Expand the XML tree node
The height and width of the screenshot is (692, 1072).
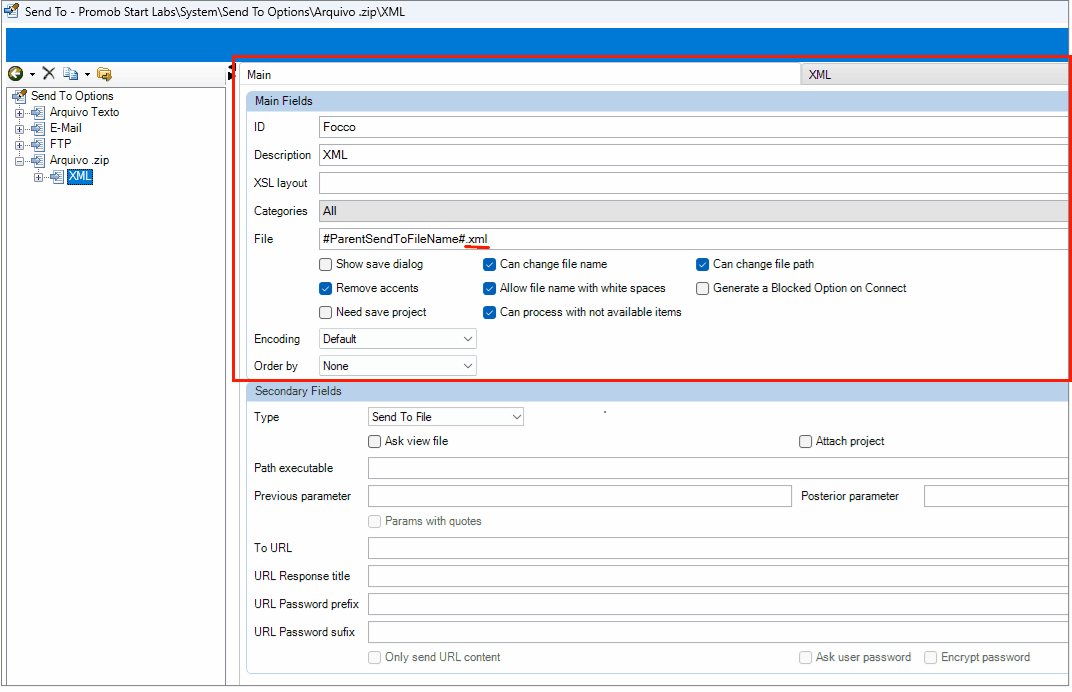[38, 177]
